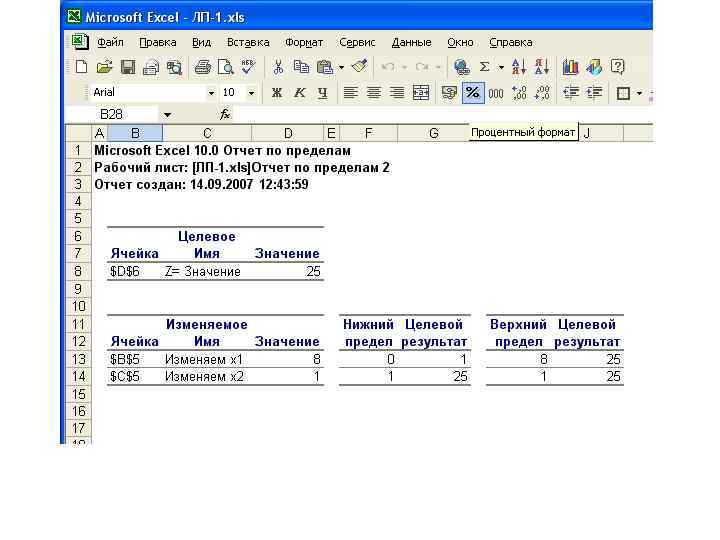
Task: Decrease indent icon
Action: [571, 93]
